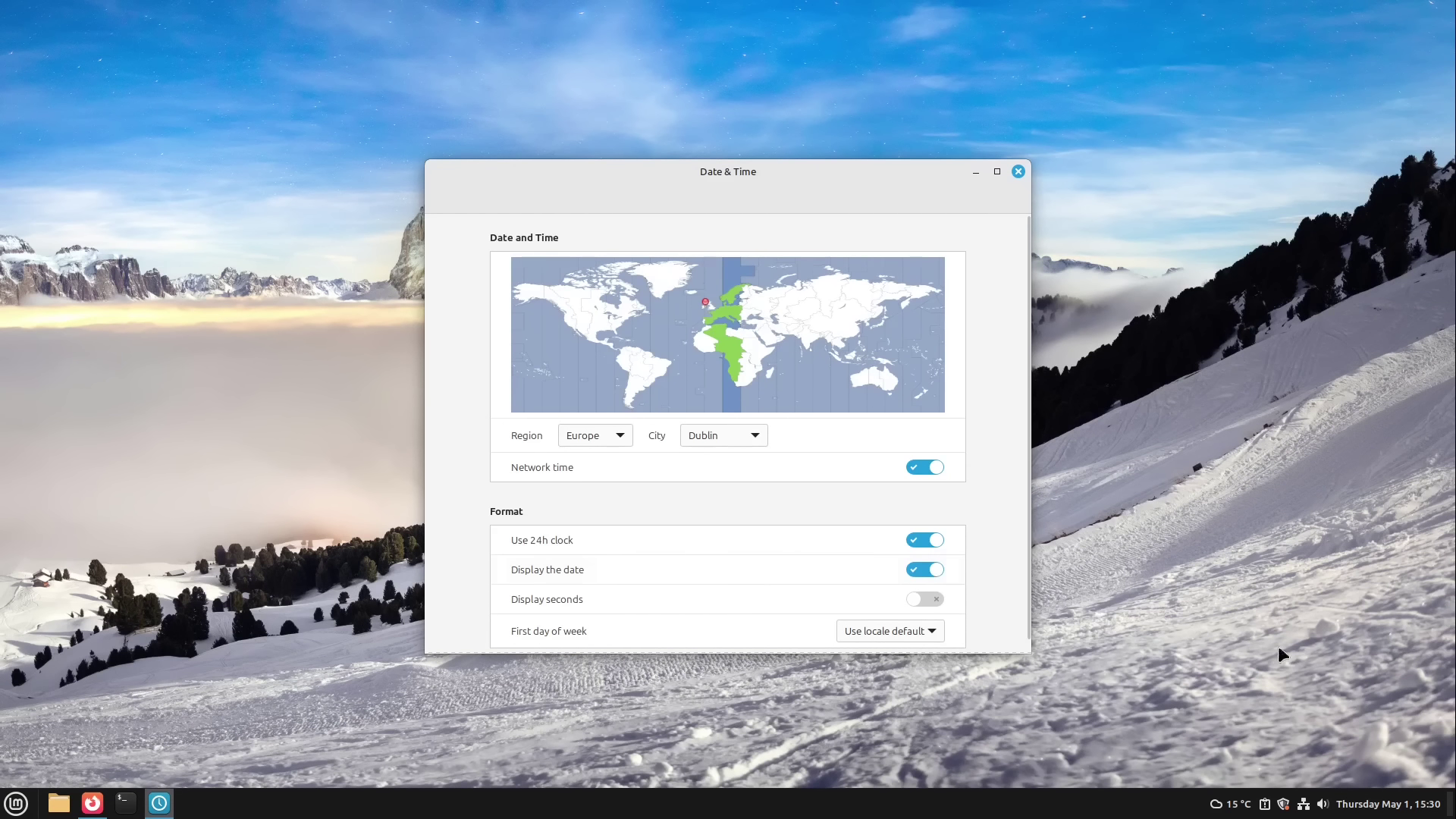1456x819 pixels.
Task: Open the Linux Mint menu
Action: pyautogui.click(x=16, y=804)
